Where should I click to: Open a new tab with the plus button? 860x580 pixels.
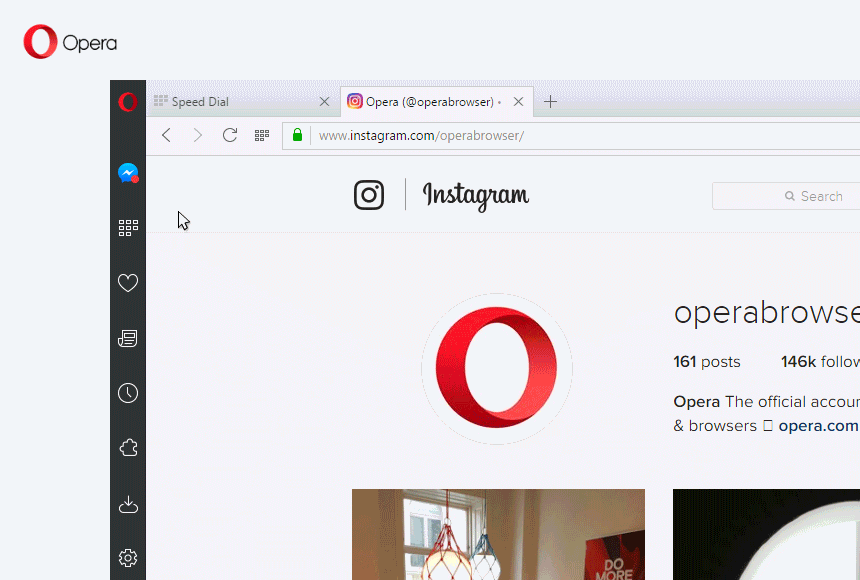550,101
